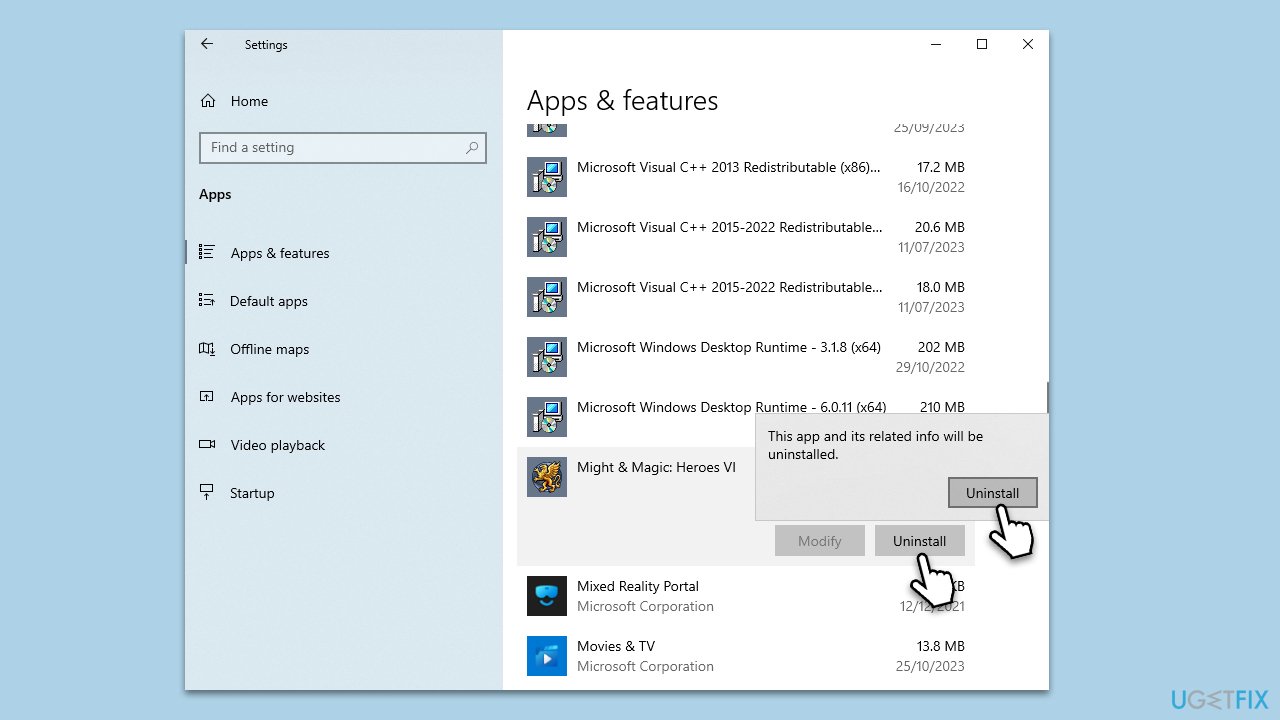Go to Settings Home
This screenshot has height=720, width=1280.
pos(249,101)
